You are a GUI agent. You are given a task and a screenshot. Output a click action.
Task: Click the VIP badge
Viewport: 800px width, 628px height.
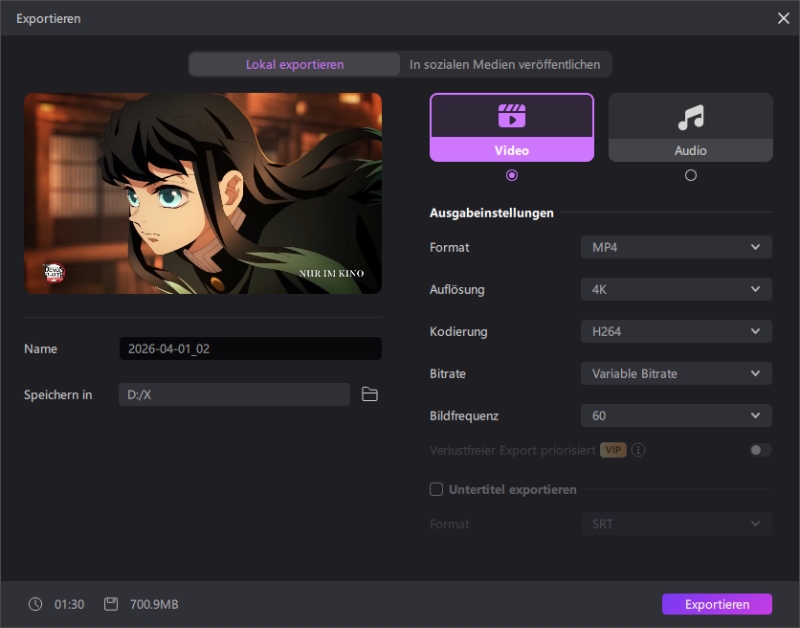pyautogui.click(x=613, y=450)
